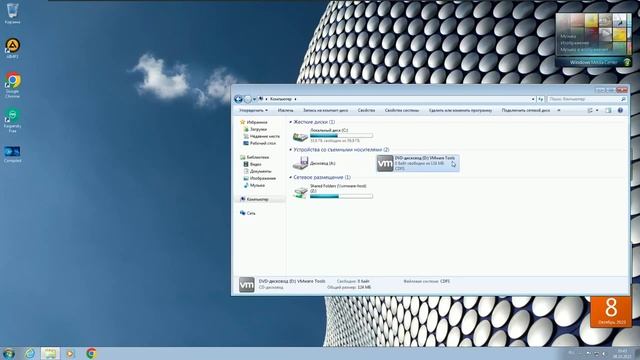Image resolution: width=640 pixels, height=360 pixels.
Task: Click the taskbar volume icon
Action: 604,353
